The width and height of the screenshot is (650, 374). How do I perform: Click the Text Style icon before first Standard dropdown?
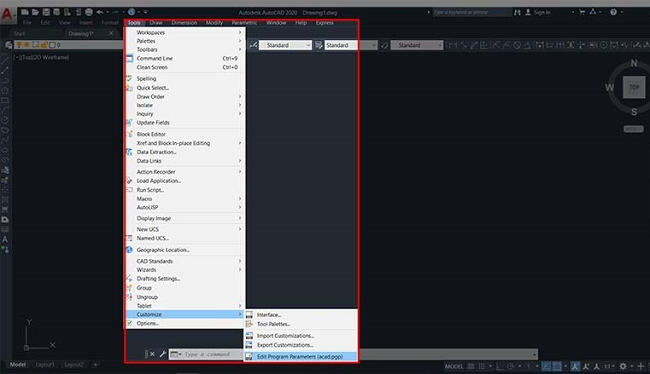(x=253, y=45)
